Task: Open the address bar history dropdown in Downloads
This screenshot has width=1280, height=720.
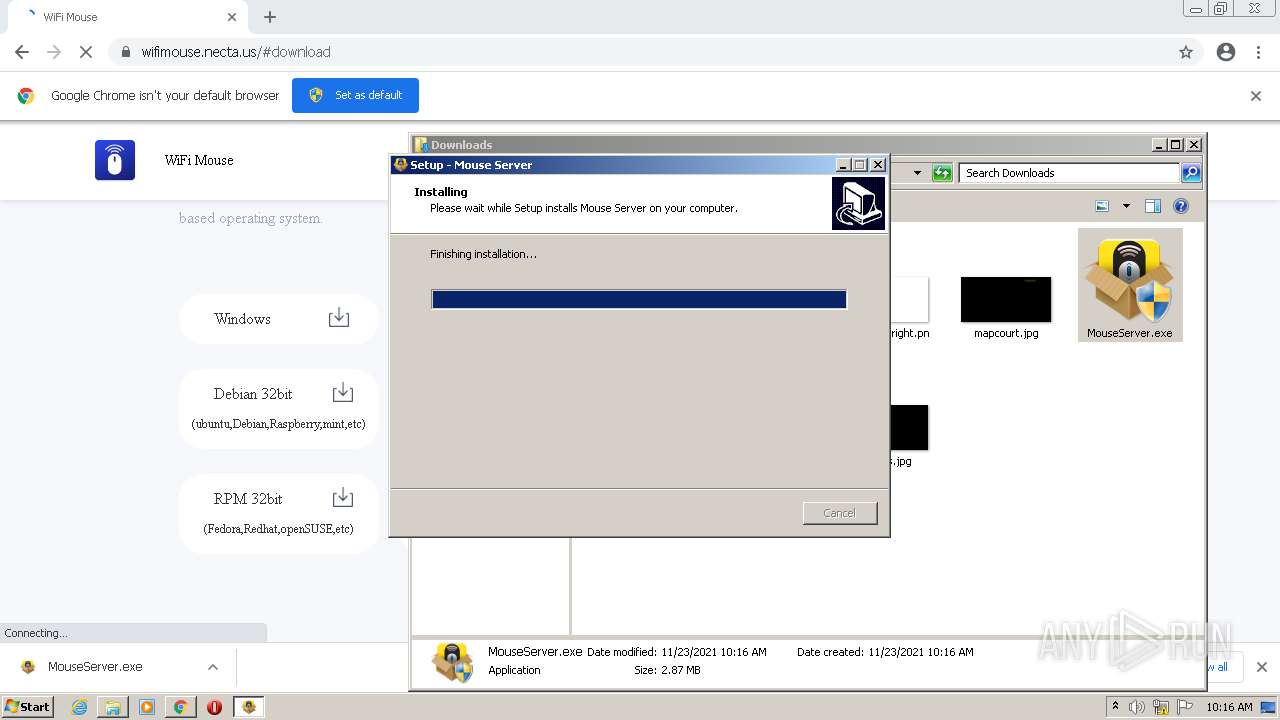Action: click(917, 173)
